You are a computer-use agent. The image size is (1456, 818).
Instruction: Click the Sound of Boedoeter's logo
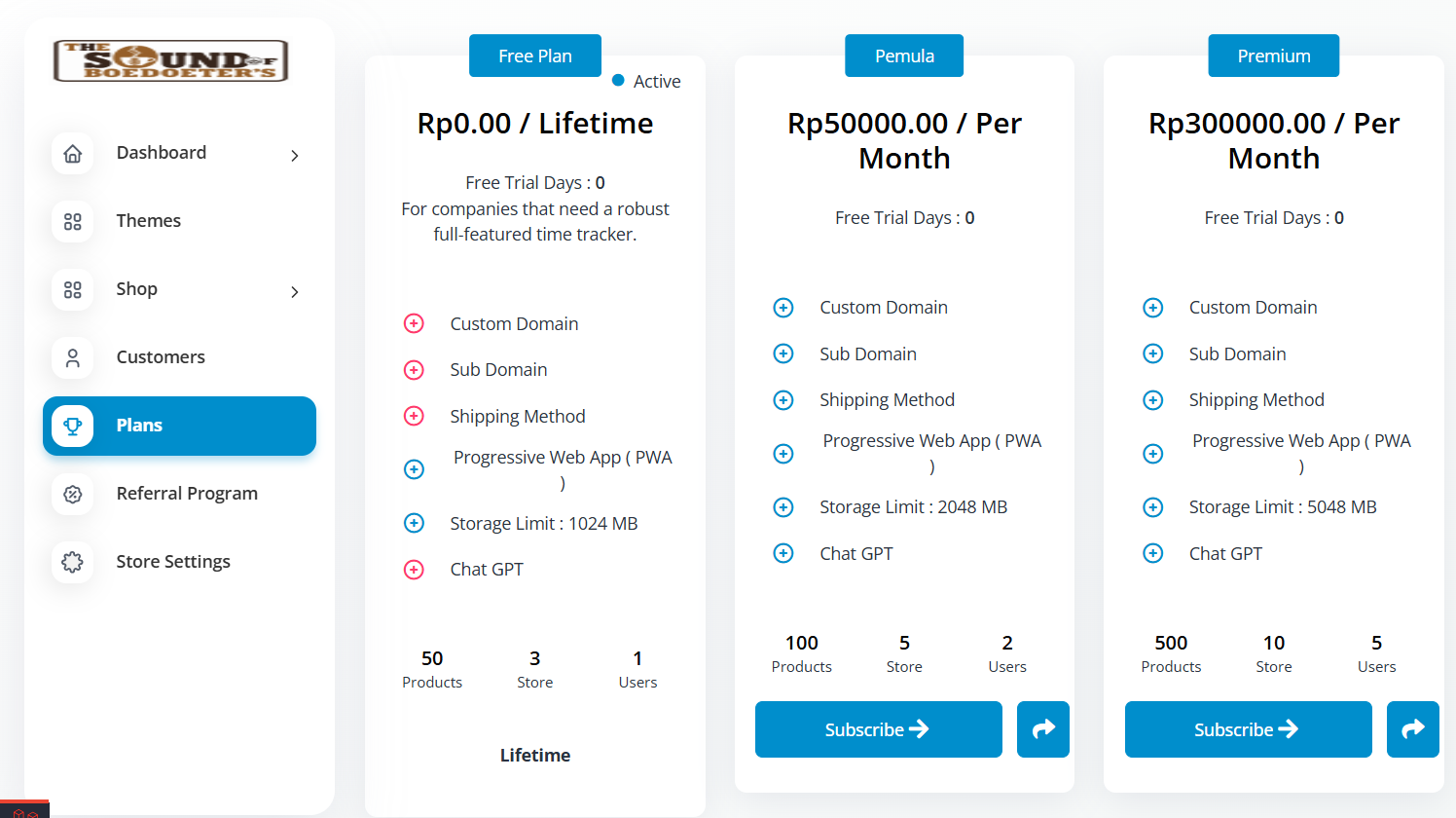click(x=171, y=60)
